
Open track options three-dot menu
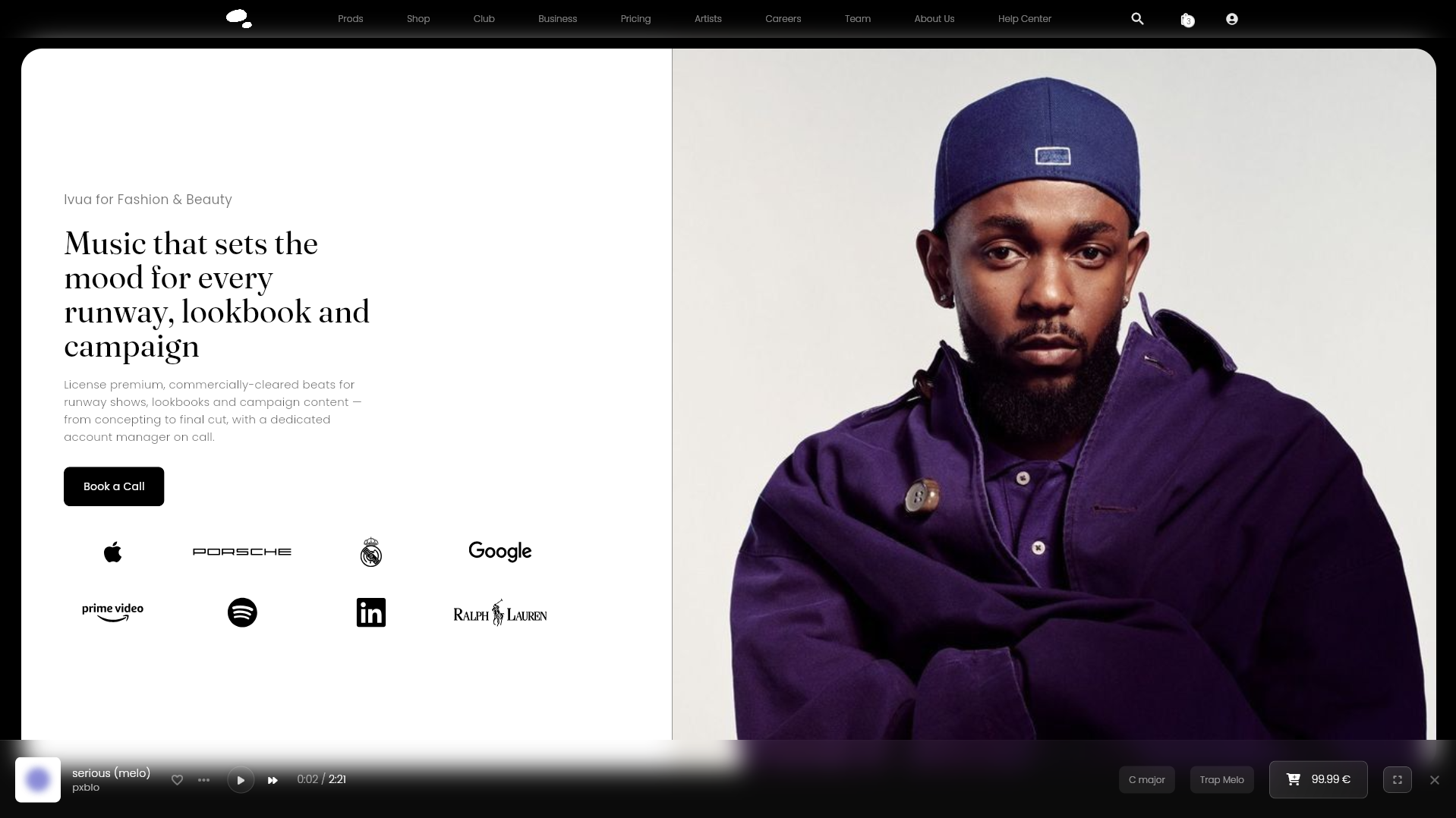(x=203, y=780)
